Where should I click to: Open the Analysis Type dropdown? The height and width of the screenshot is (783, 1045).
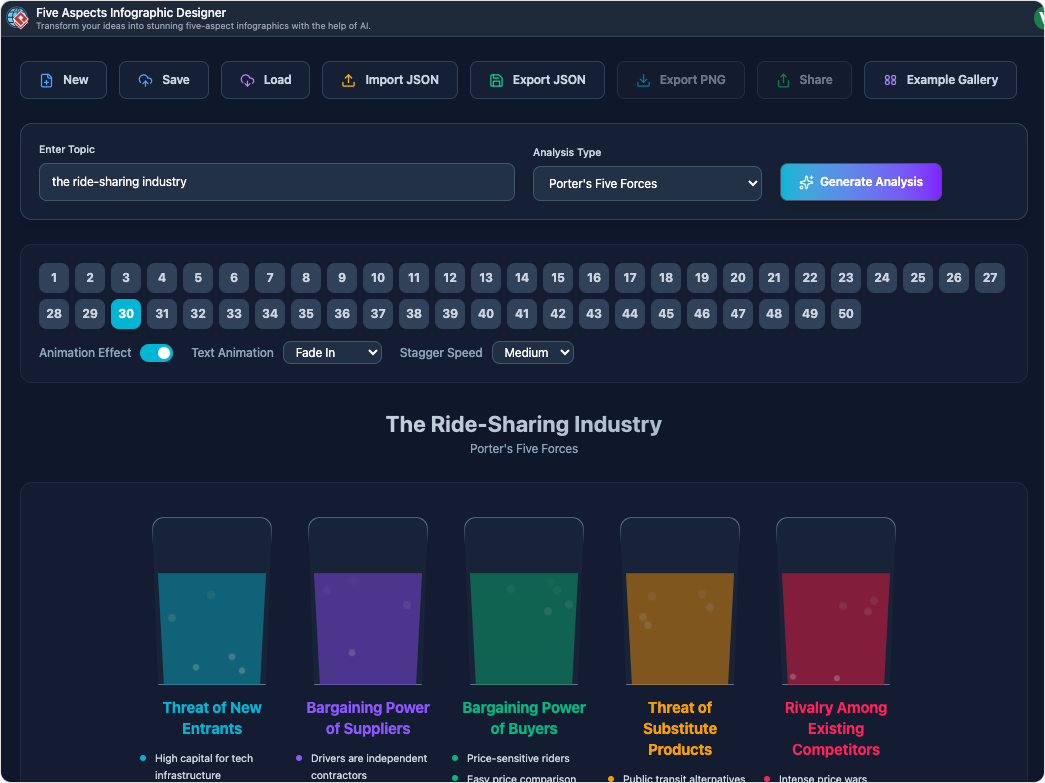[647, 184]
